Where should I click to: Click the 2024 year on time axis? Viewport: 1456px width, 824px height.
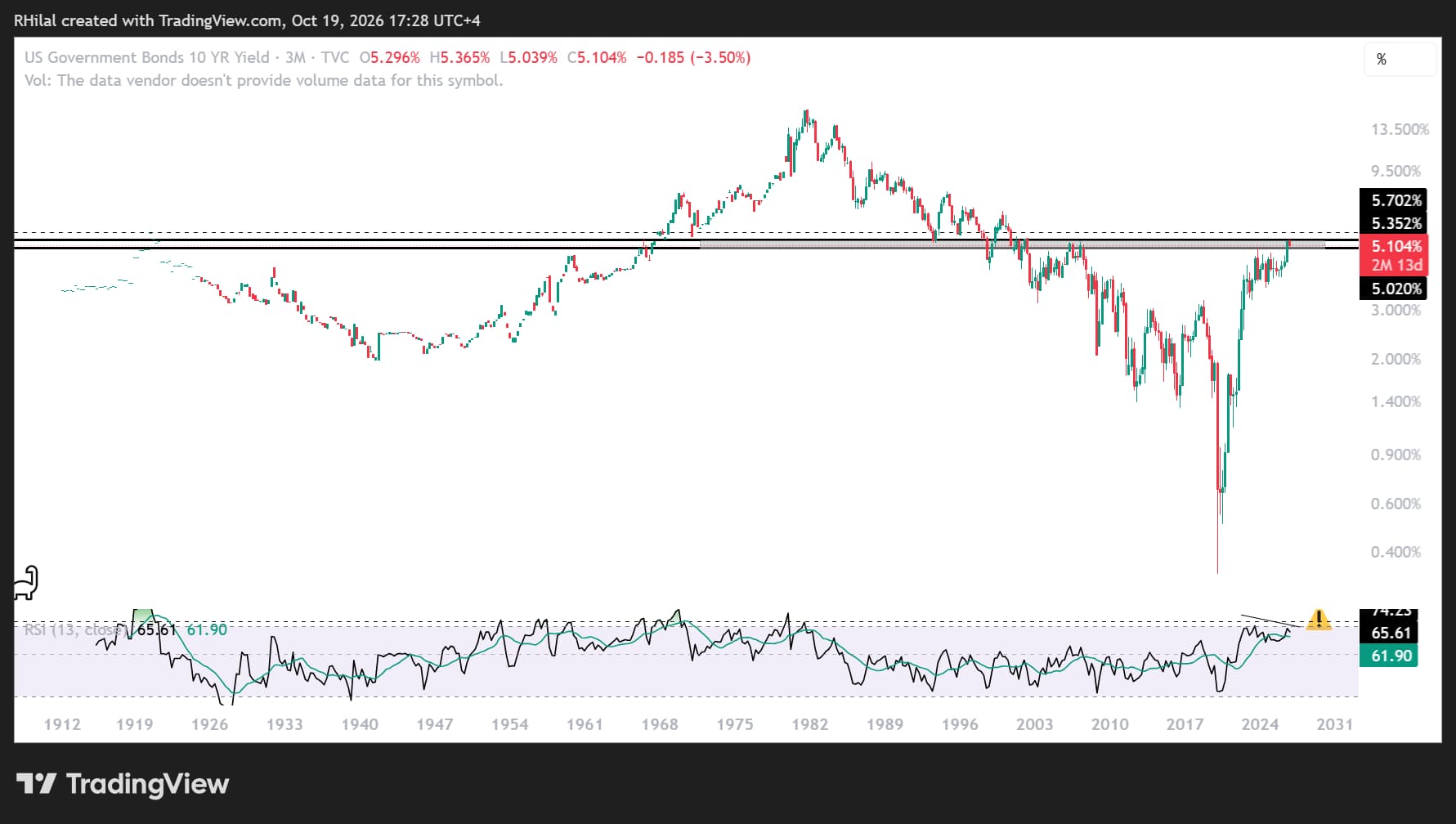pos(1260,724)
